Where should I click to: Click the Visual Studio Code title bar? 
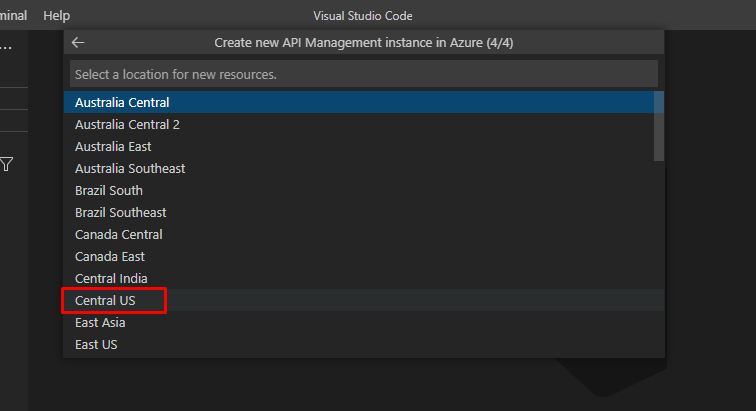pos(363,16)
